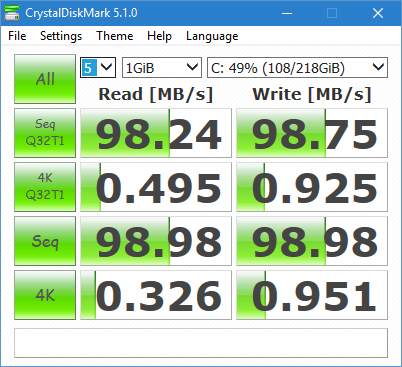The width and height of the screenshot is (402, 367).
Task: Click the empty comment field at the bottom
Action: 201,343
